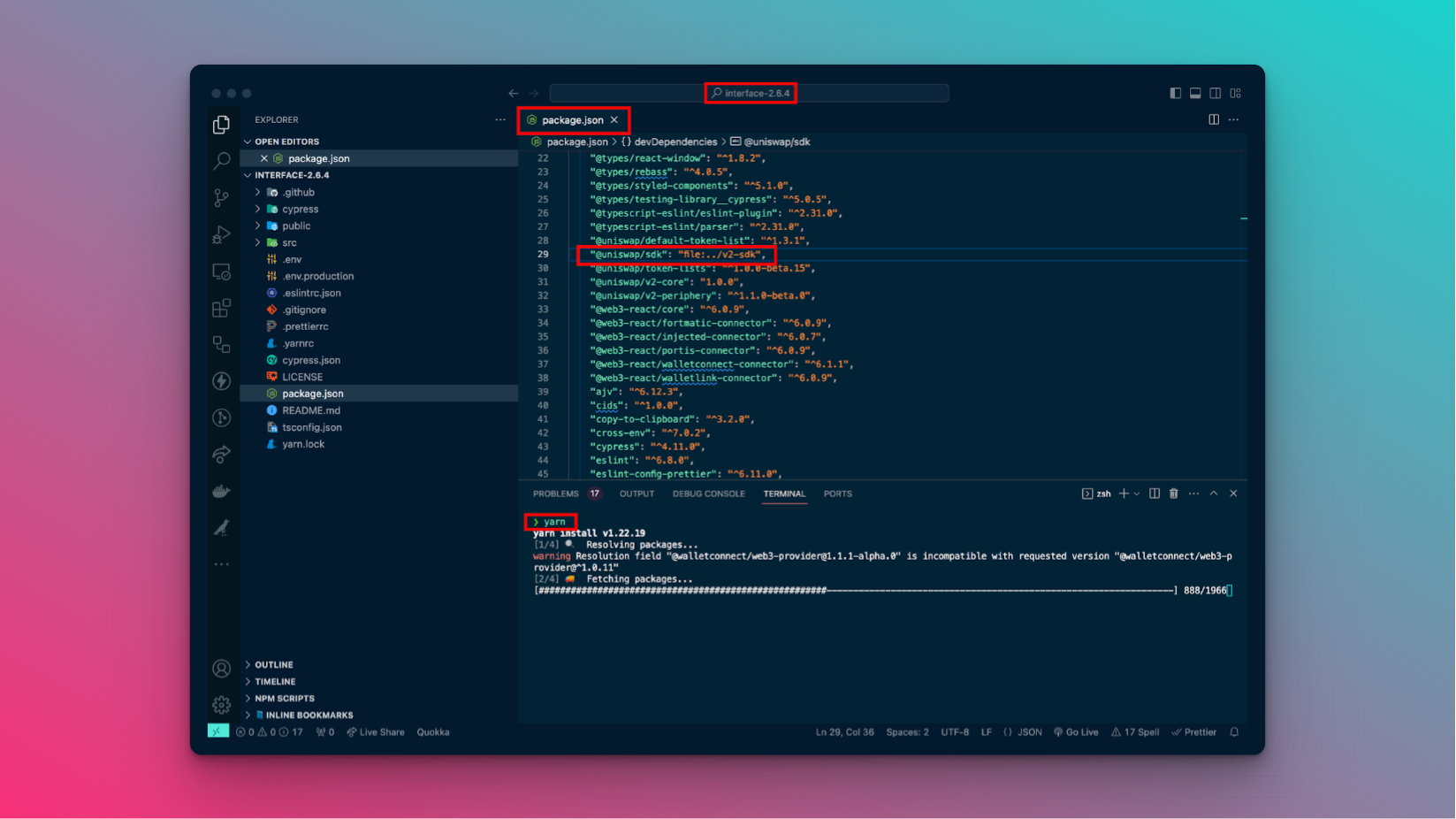
Task: Click the interface-2.6.4 command center search
Action: click(750, 93)
